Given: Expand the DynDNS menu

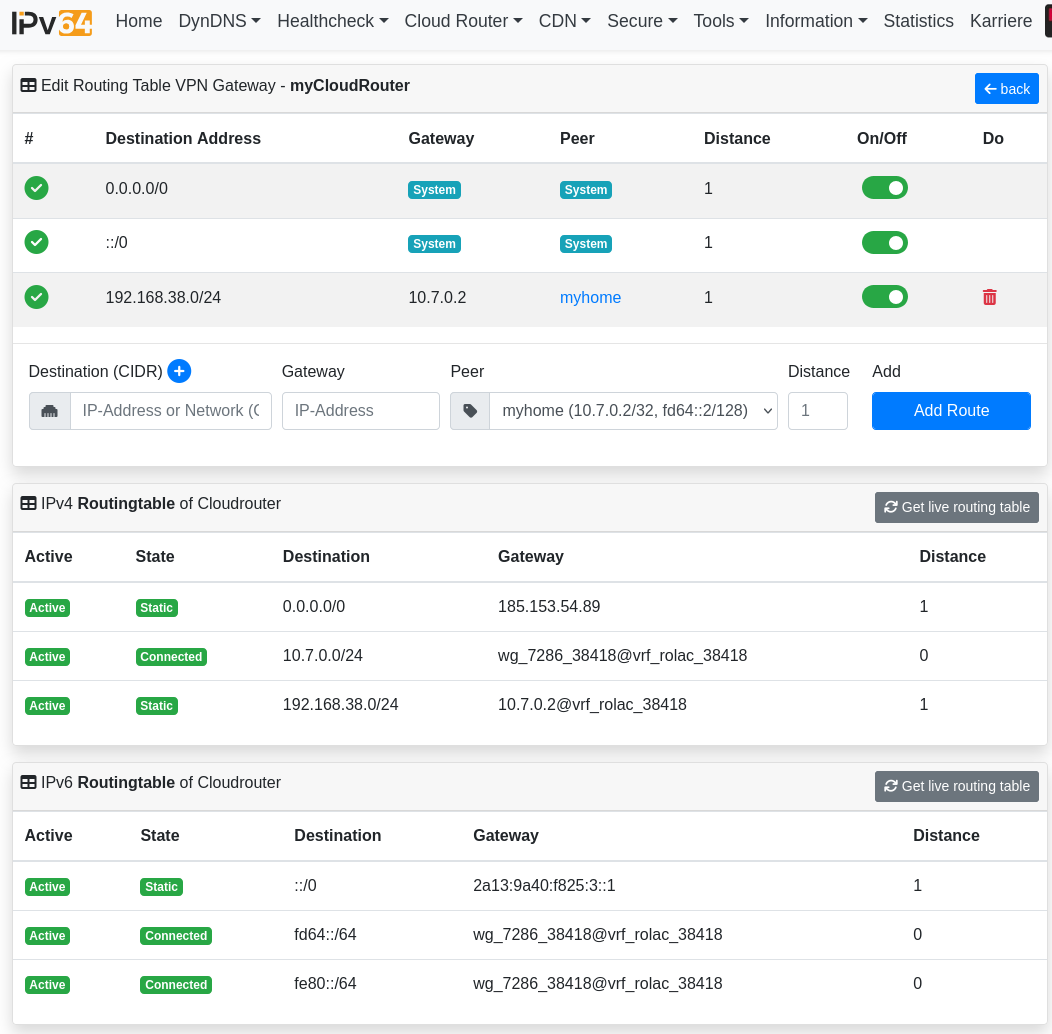Looking at the screenshot, I should (x=219, y=21).
